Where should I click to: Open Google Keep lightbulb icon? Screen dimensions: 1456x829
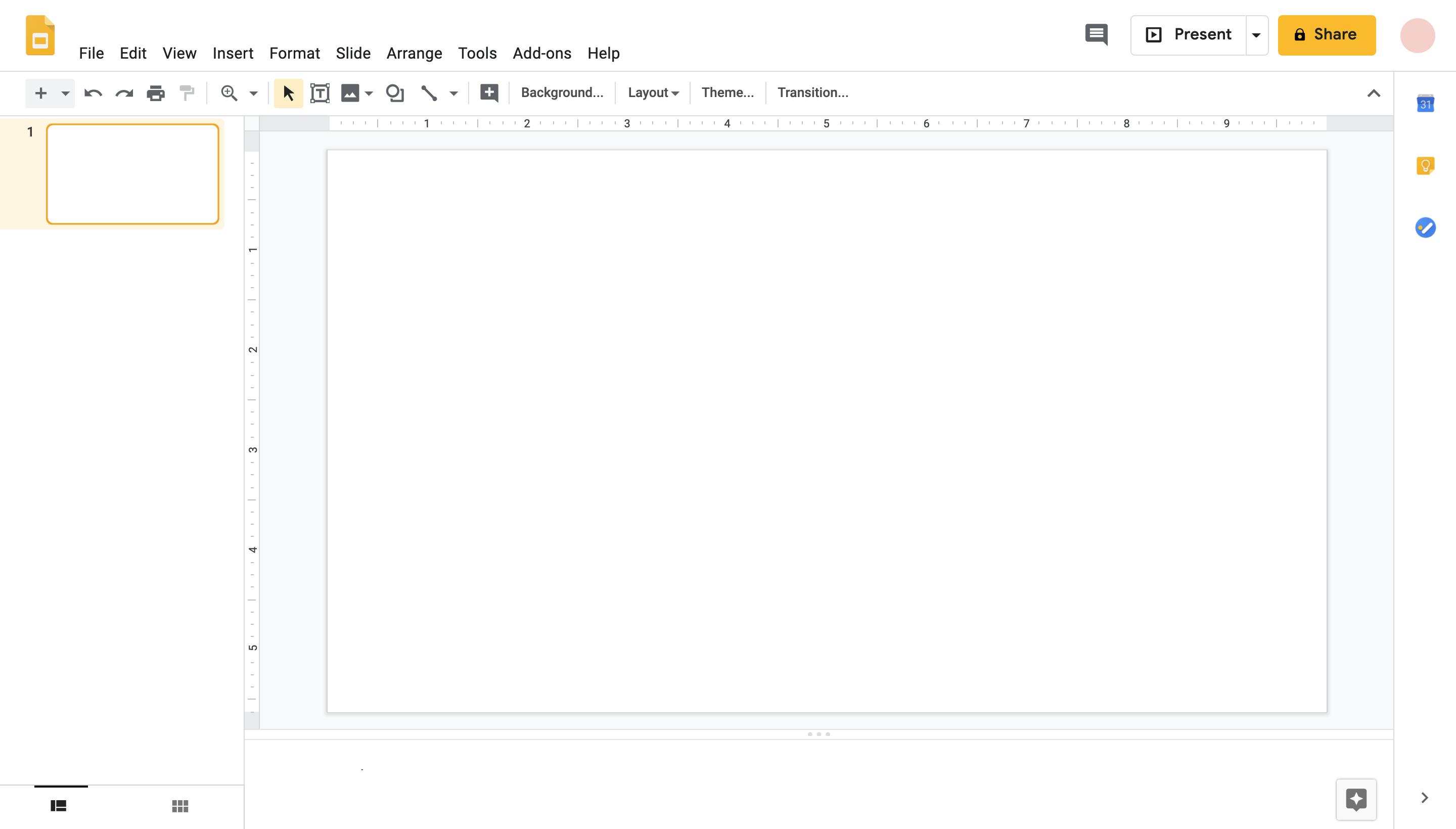pyautogui.click(x=1425, y=166)
